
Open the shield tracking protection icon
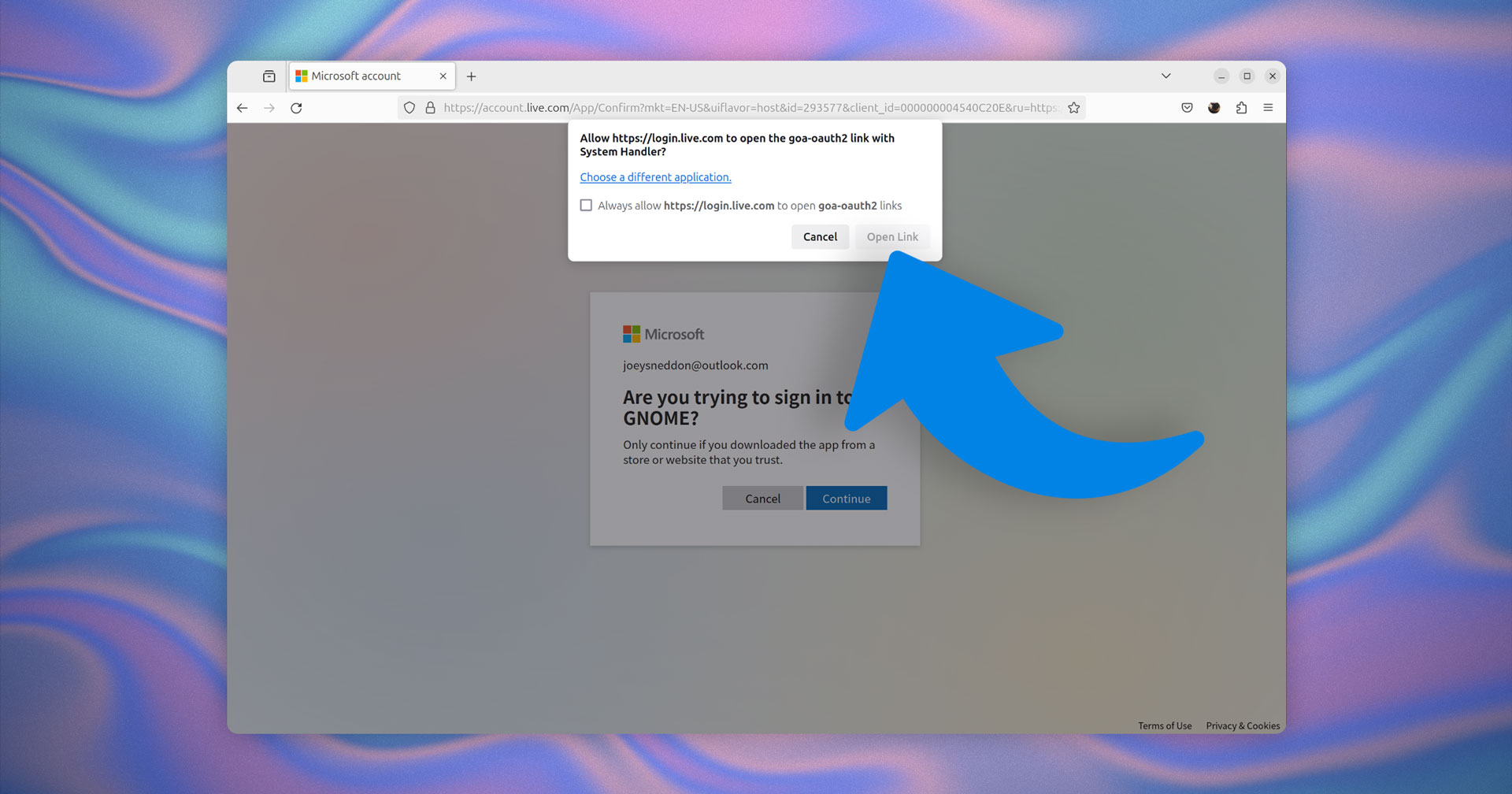pos(409,108)
